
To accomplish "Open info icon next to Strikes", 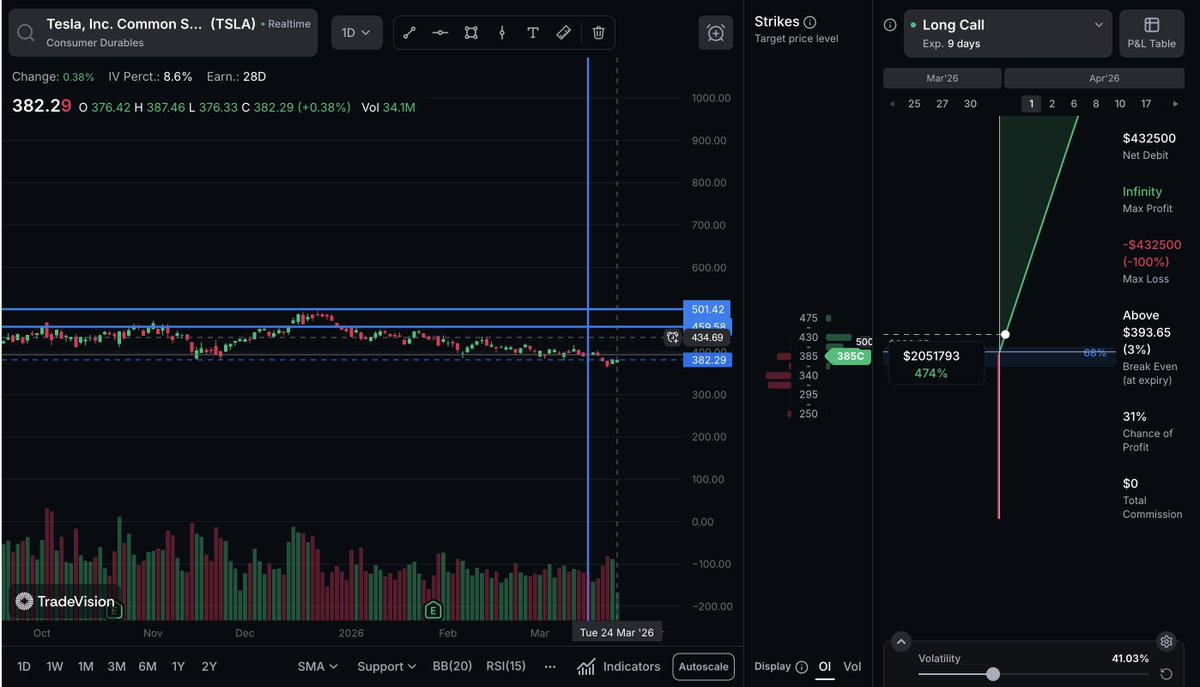I will click(x=810, y=22).
